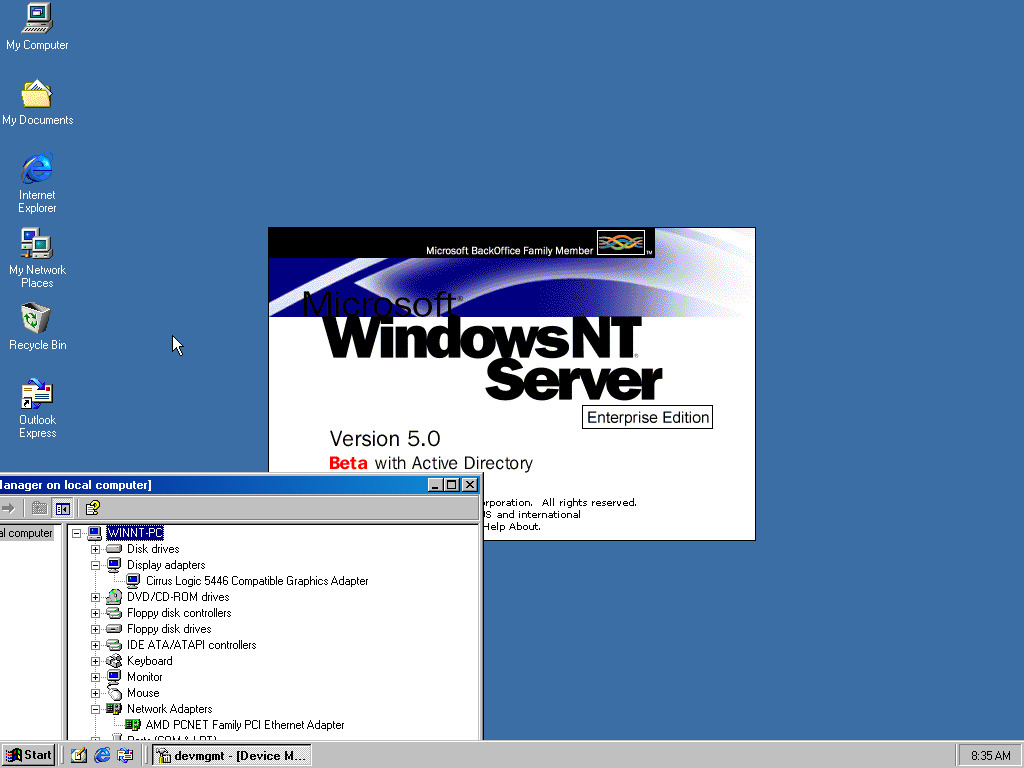Click the Mouse category icon
This screenshot has width=1024, height=768.
coord(114,693)
